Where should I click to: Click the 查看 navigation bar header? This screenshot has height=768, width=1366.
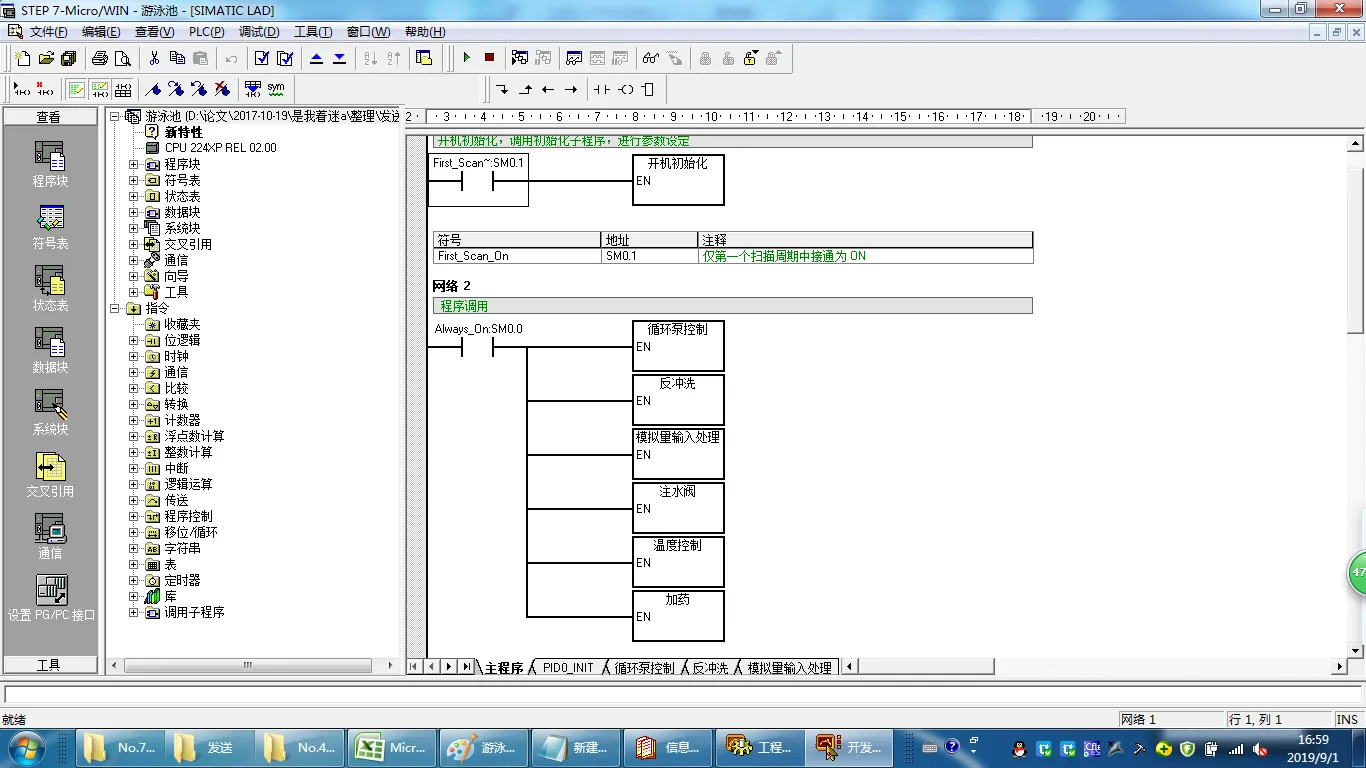(49, 117)
